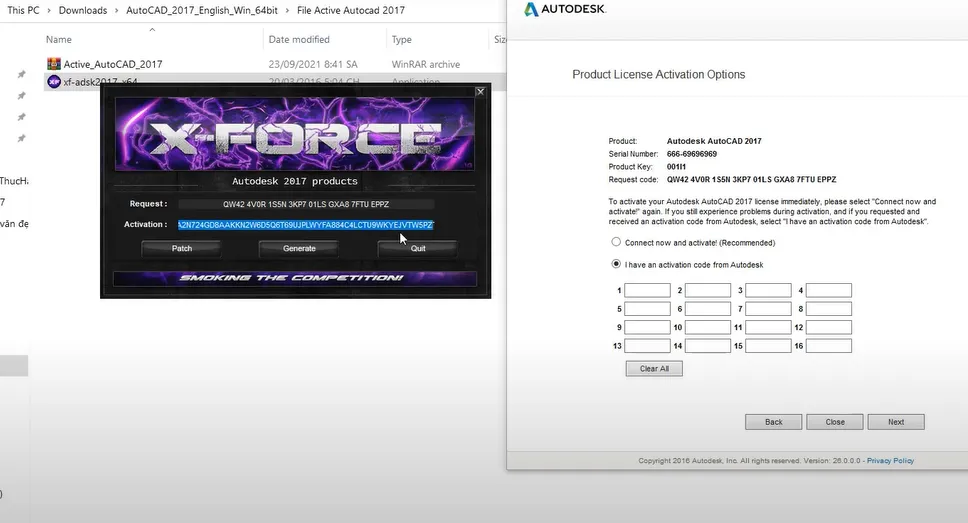Click activation code box 9
Viewport: 968px width, 523px height.
point(647,327)
